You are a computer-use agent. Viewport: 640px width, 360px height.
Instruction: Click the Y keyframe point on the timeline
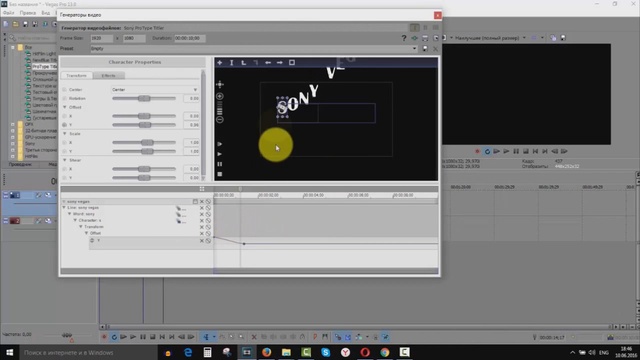click(x=244, y=244)
